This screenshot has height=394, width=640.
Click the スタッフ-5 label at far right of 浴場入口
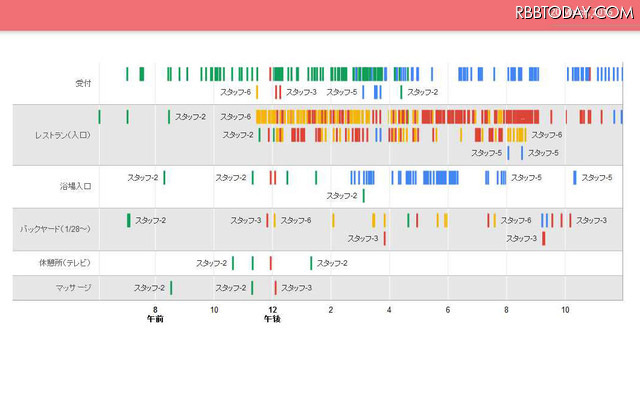pos(597,178)
